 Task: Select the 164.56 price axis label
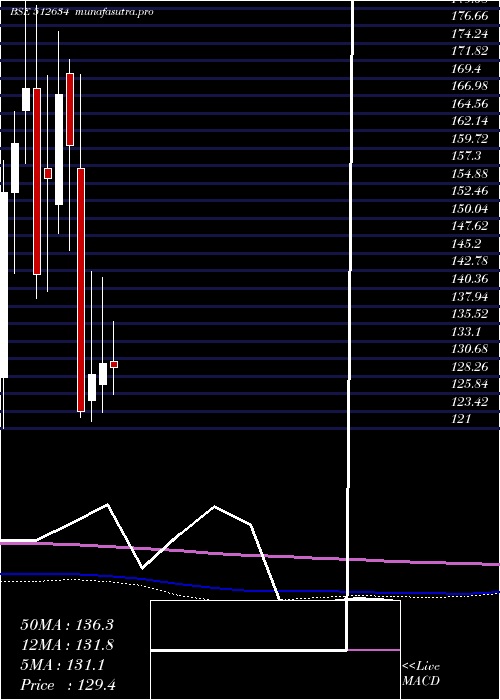470,104
